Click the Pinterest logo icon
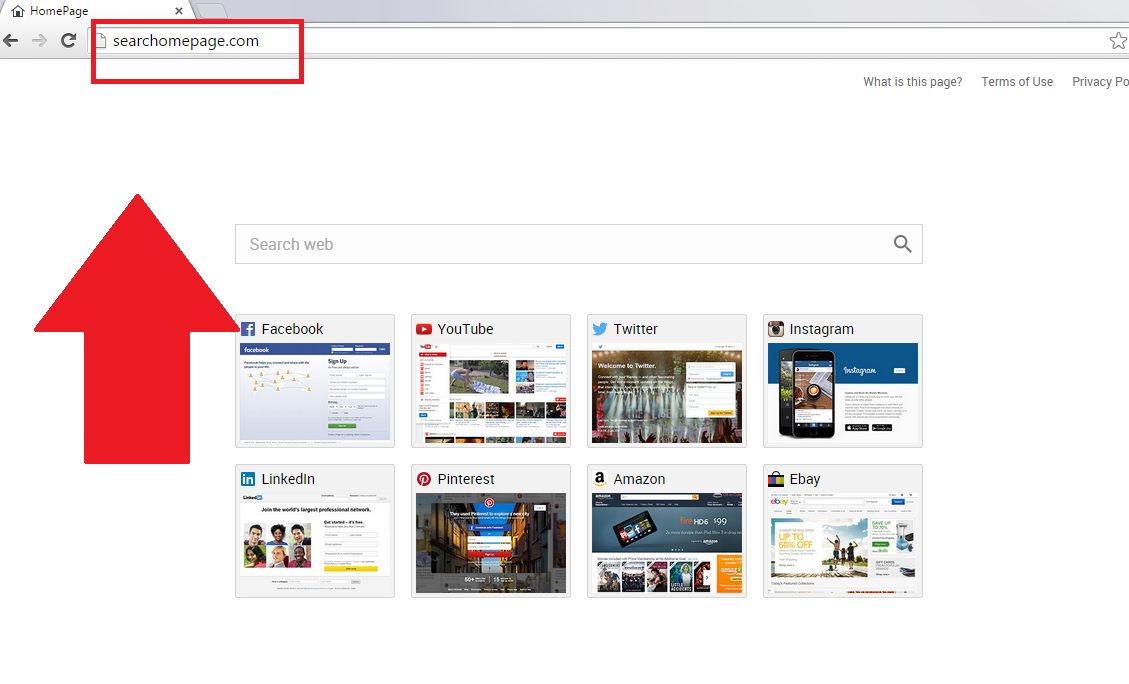Viewport: 1129px width, 684px height. (x=424, y=479)
